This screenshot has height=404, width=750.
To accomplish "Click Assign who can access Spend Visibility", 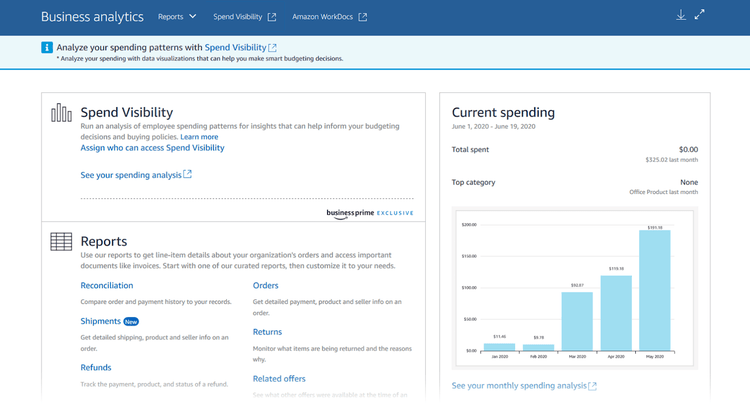I will pyautogui.click(x=152, y=148).
